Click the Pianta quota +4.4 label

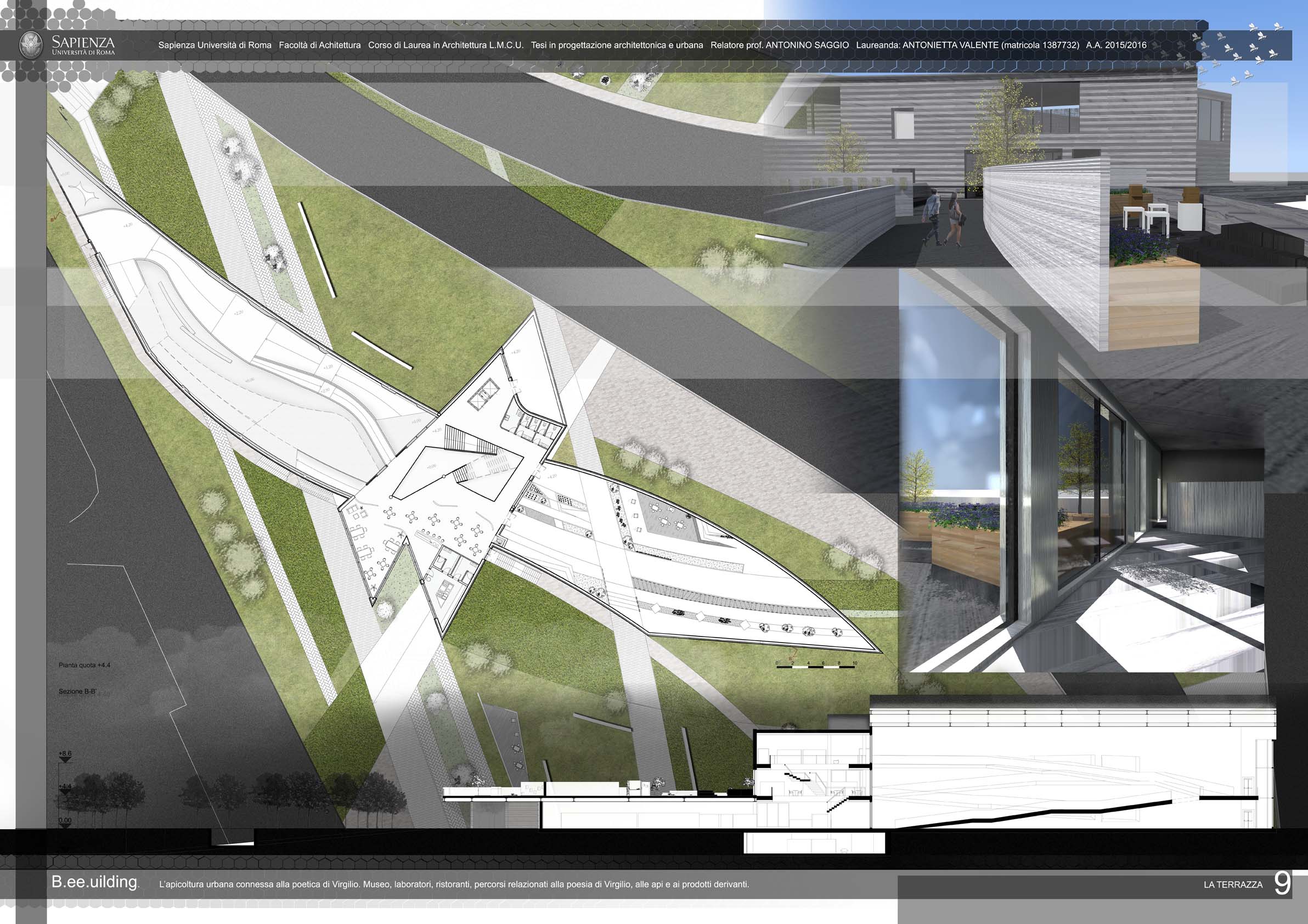[84, 665]
